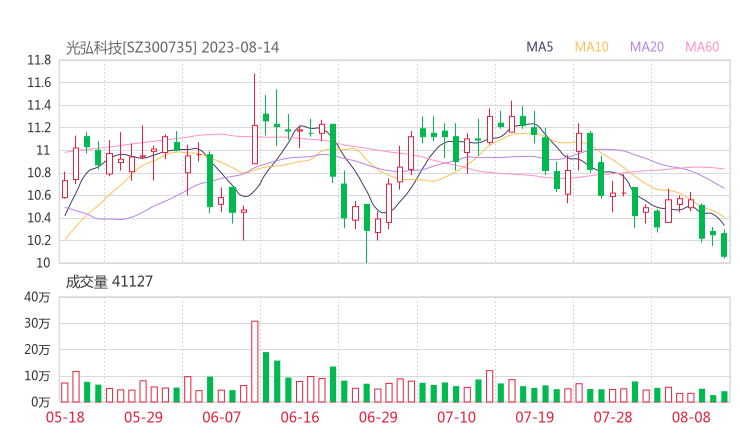Click the 10.6 price axis label
The width and height of the screenshot is (740, 440).
39,195
